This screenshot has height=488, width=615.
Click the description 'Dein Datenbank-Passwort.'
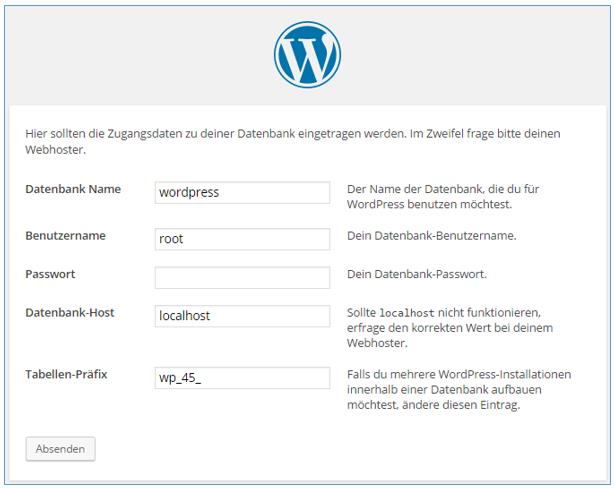pyautogui.click(x=417, y=274)
